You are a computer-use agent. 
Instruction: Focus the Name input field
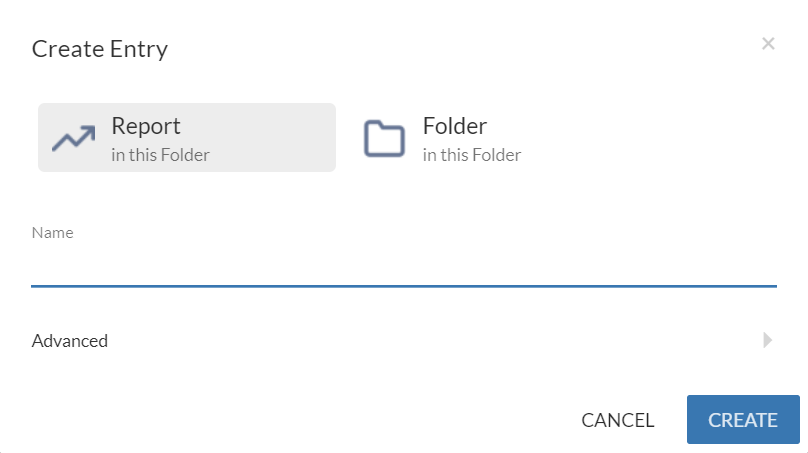point(403,267)
